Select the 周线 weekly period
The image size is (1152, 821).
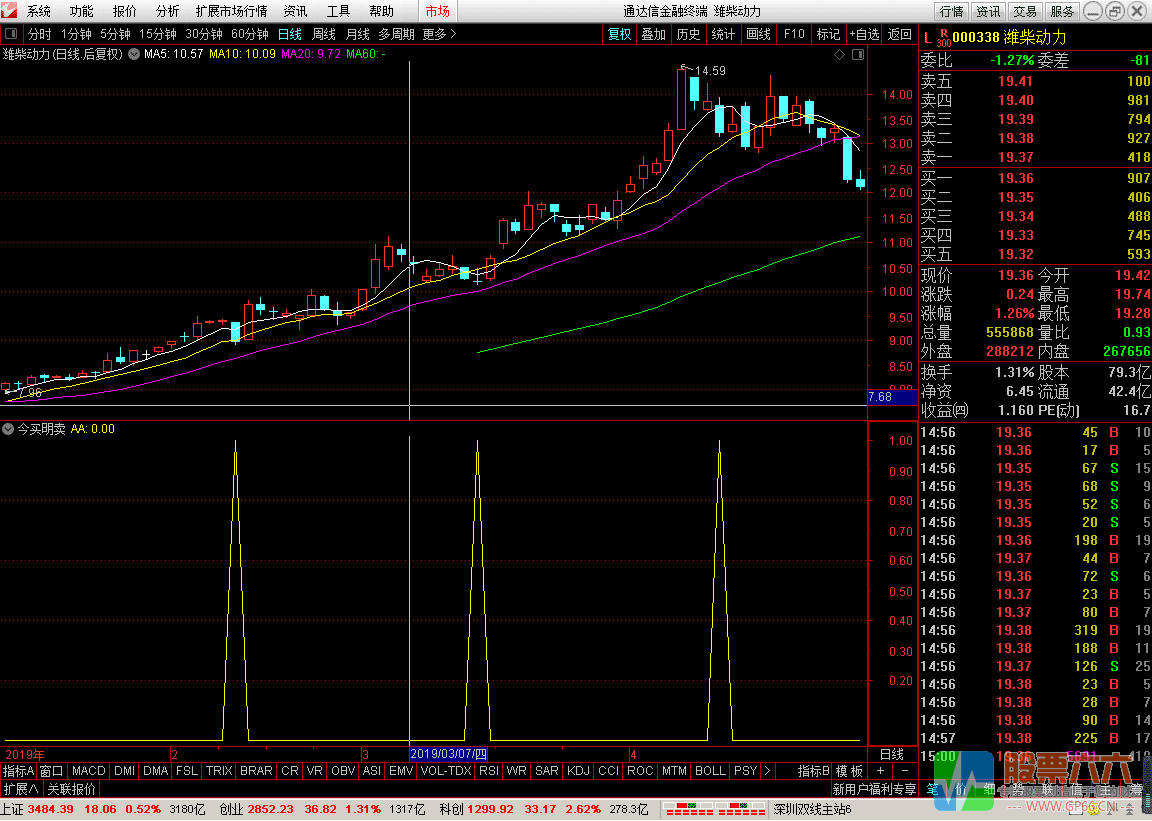tap(323, 34)
